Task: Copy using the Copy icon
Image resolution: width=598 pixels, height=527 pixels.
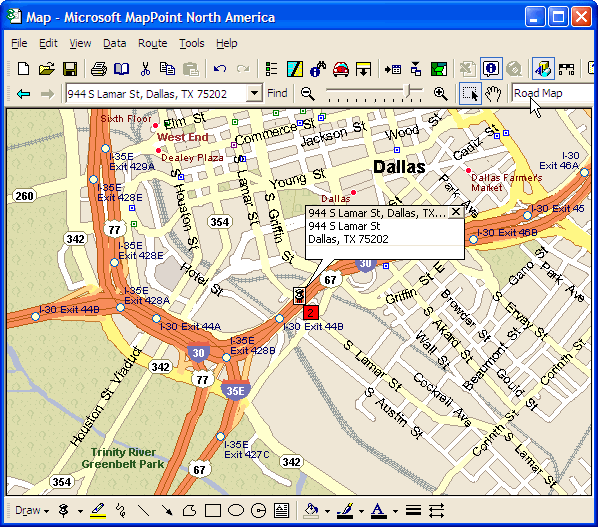Action: click(x=167, y=69)
